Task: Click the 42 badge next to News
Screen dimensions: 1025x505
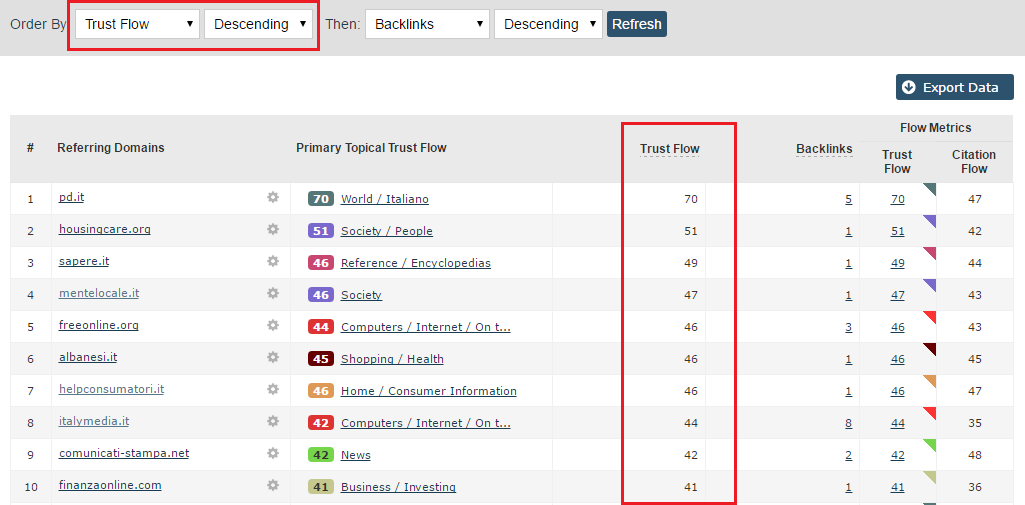Action: (x=321, y=455)
